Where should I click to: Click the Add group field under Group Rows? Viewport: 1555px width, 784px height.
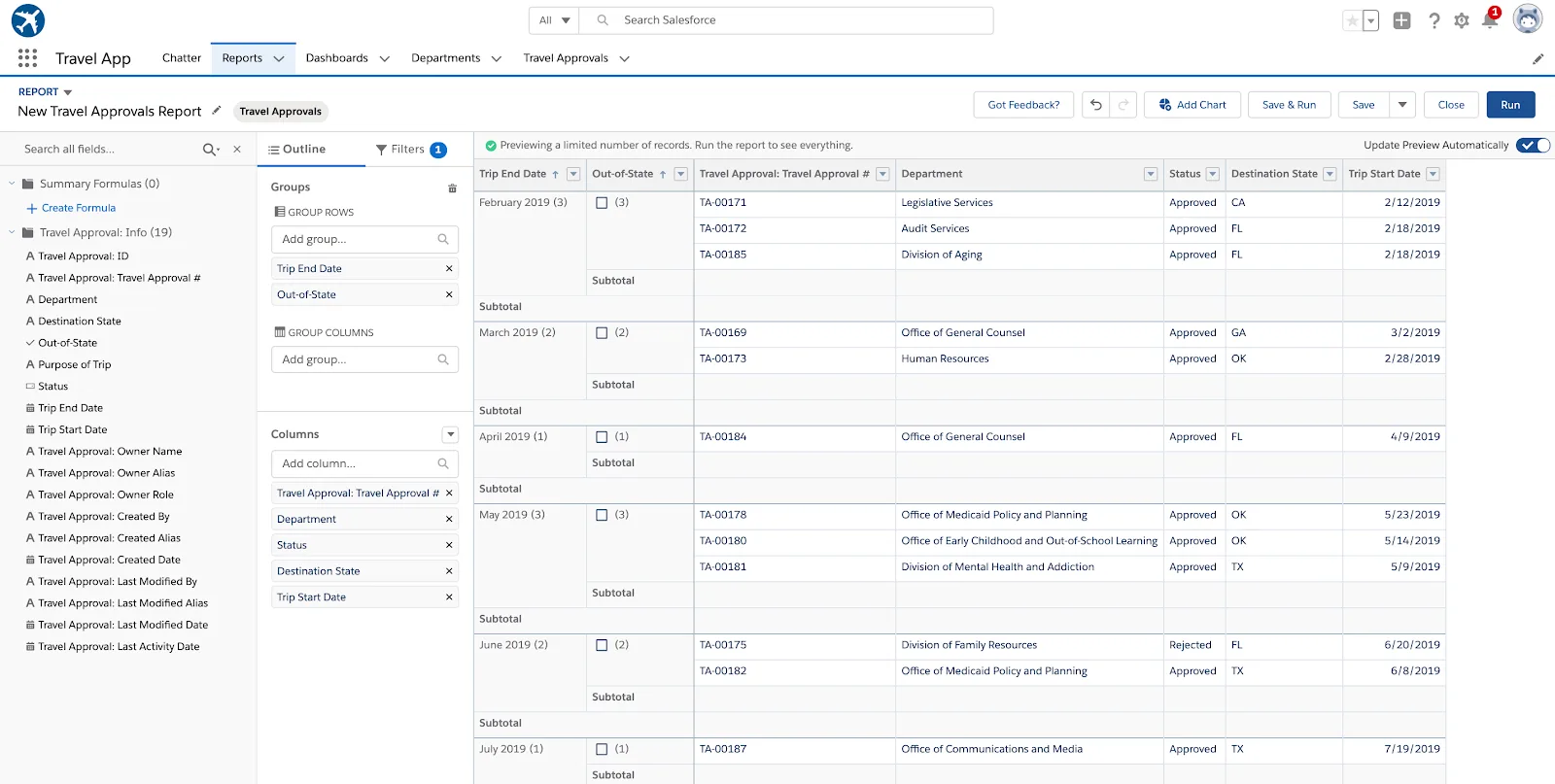coord(364,240)
